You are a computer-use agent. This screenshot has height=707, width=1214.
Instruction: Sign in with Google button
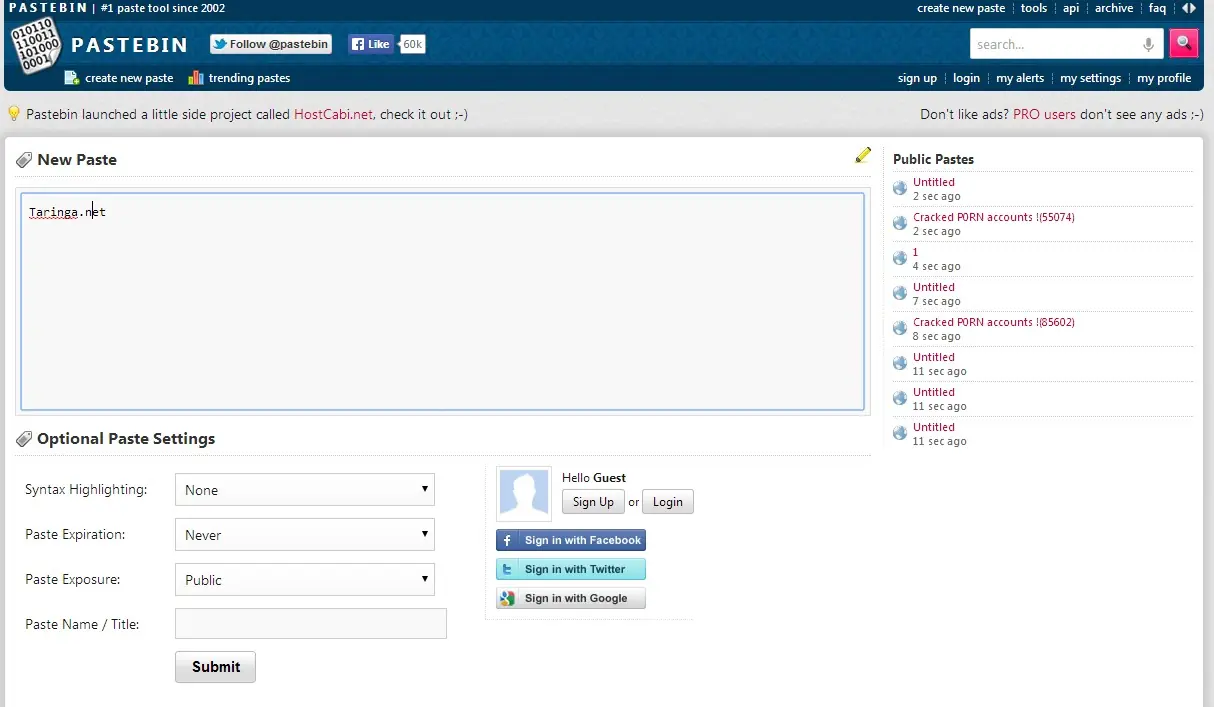[x=571, y=598]
